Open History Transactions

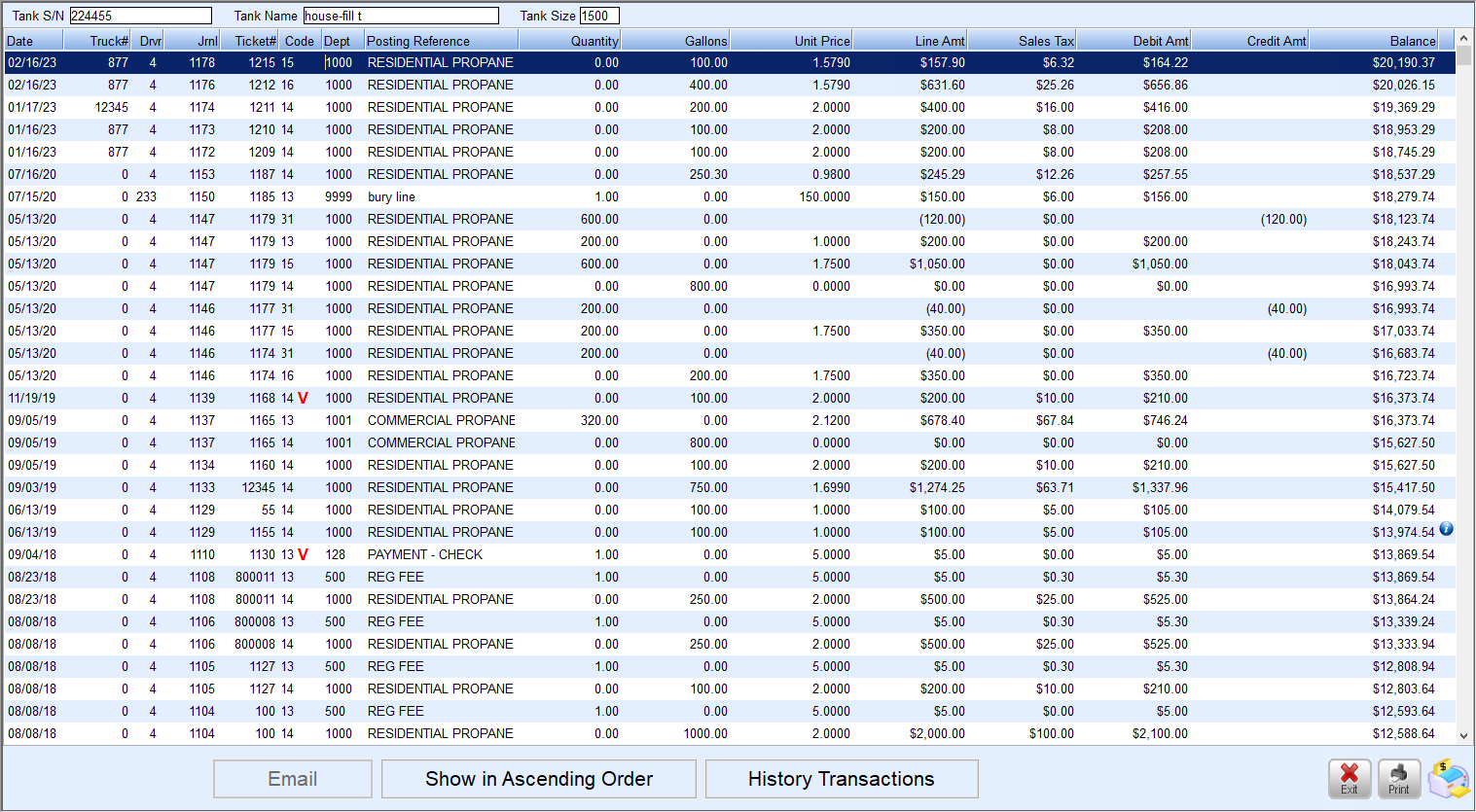(x=842, y=779)
